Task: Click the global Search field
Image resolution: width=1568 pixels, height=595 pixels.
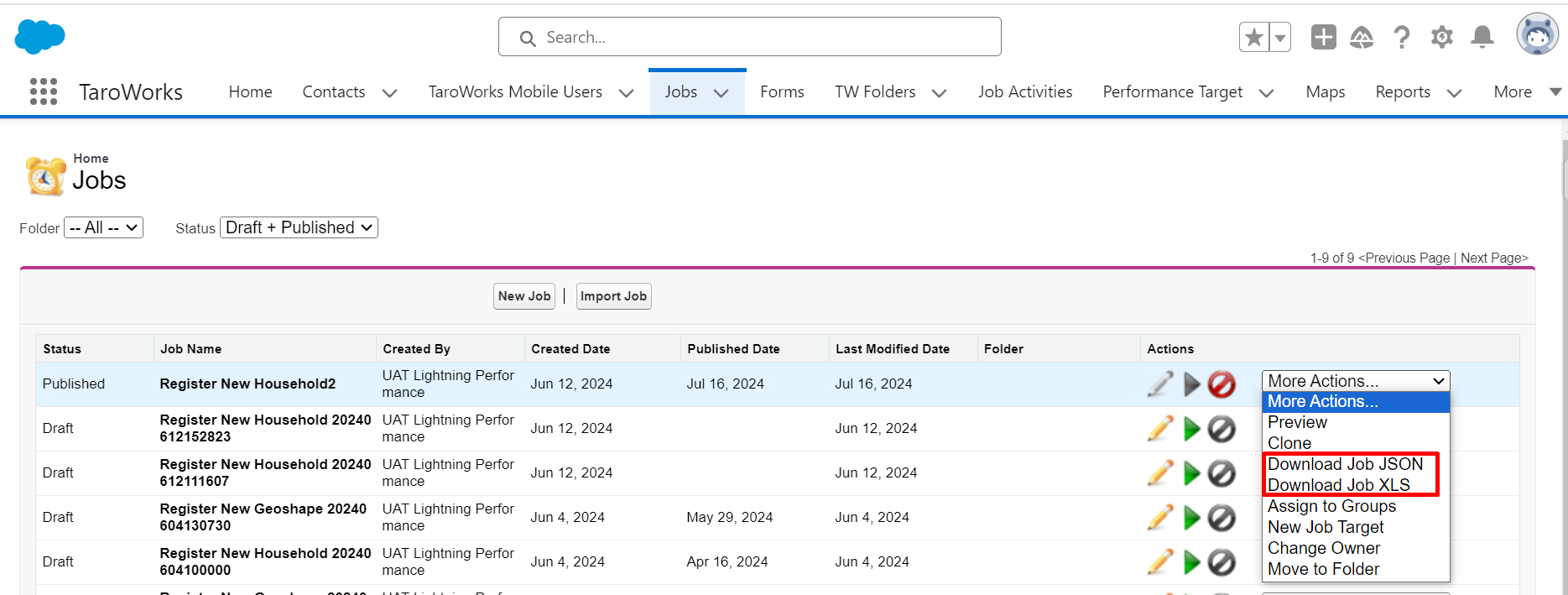Action: point(749,37)
